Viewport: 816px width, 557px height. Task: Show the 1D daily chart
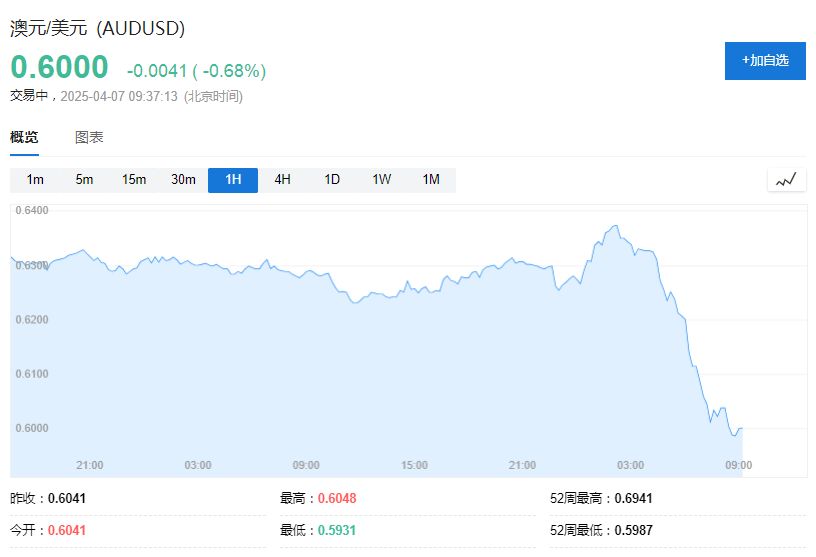coord(332,180)
